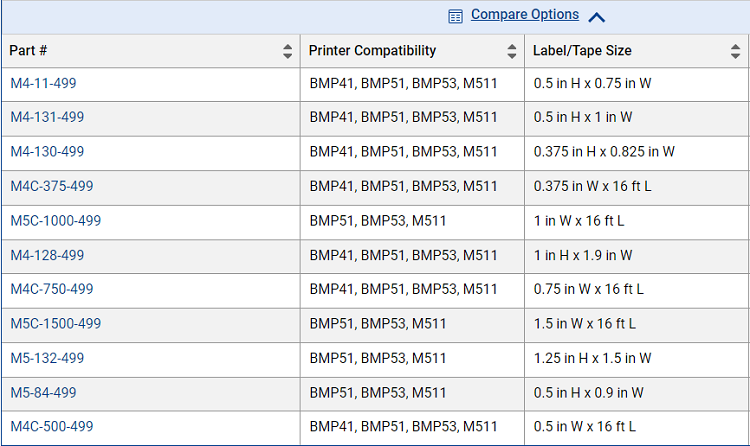Open part M4-11-499

44,83
